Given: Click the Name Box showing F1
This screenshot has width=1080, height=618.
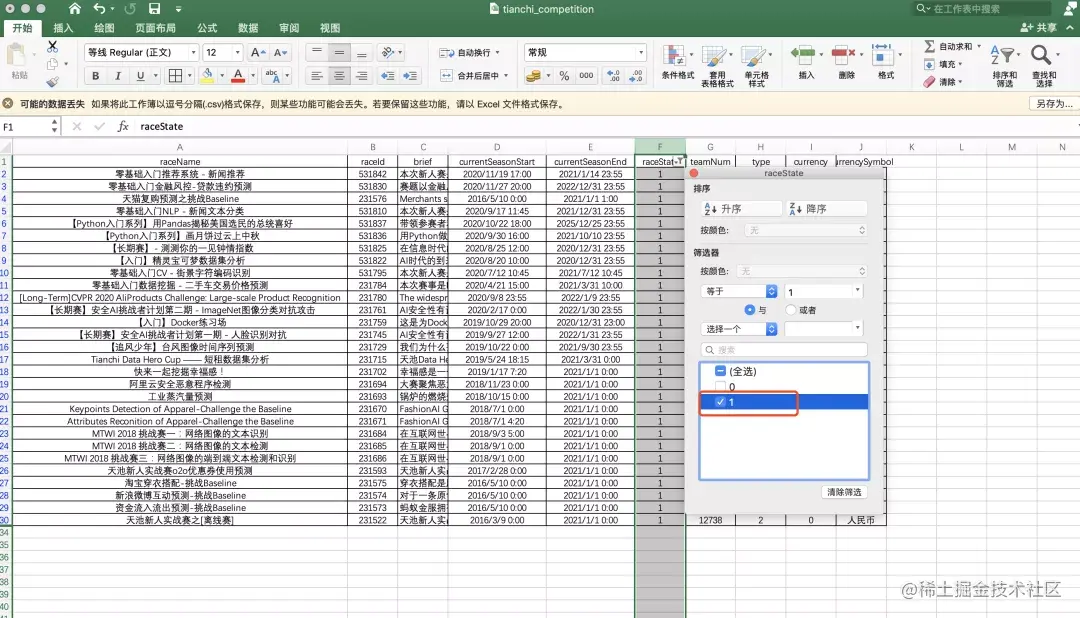Looking at the screenshot, I should [x=26, y=127].
